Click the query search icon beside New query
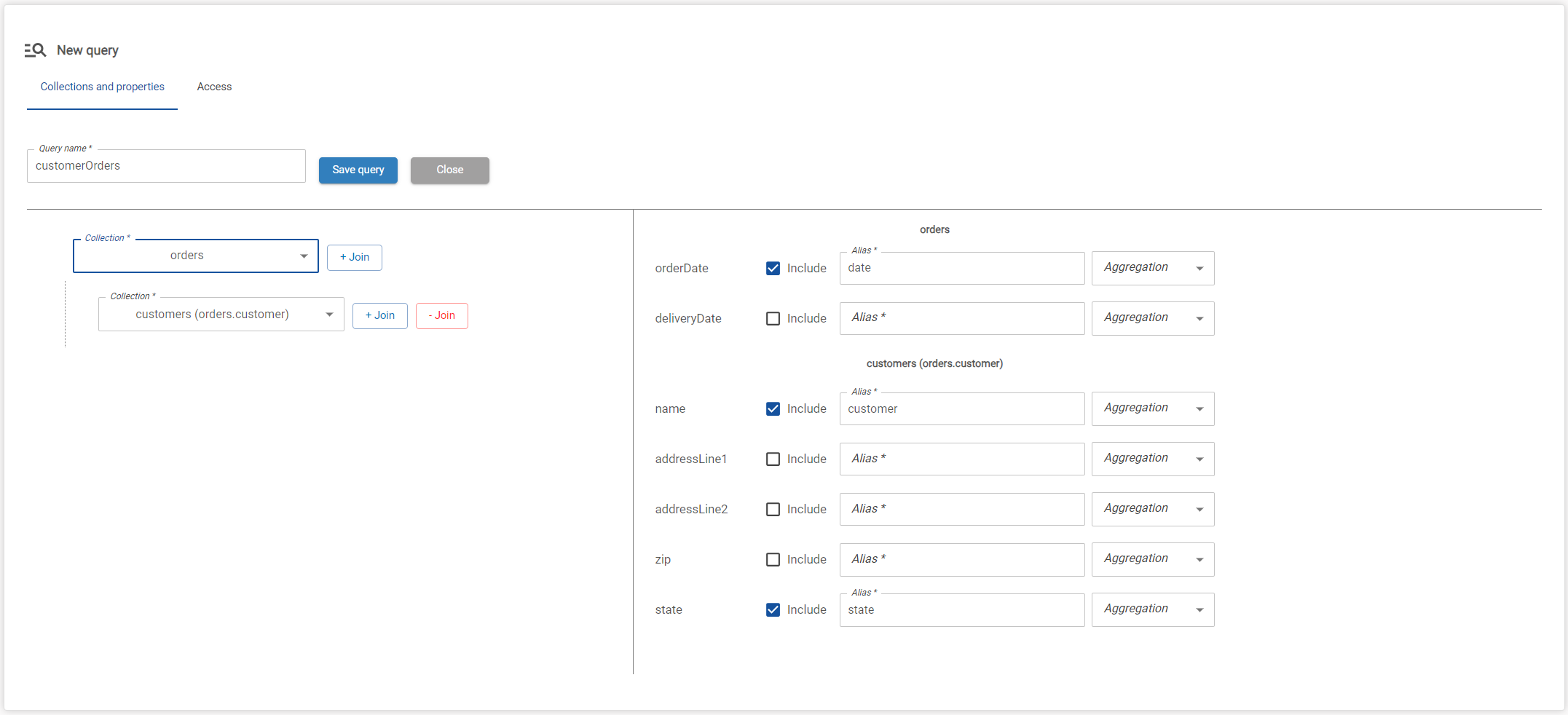The width and height of the screenshot is (1568, 715). (34, 50)
